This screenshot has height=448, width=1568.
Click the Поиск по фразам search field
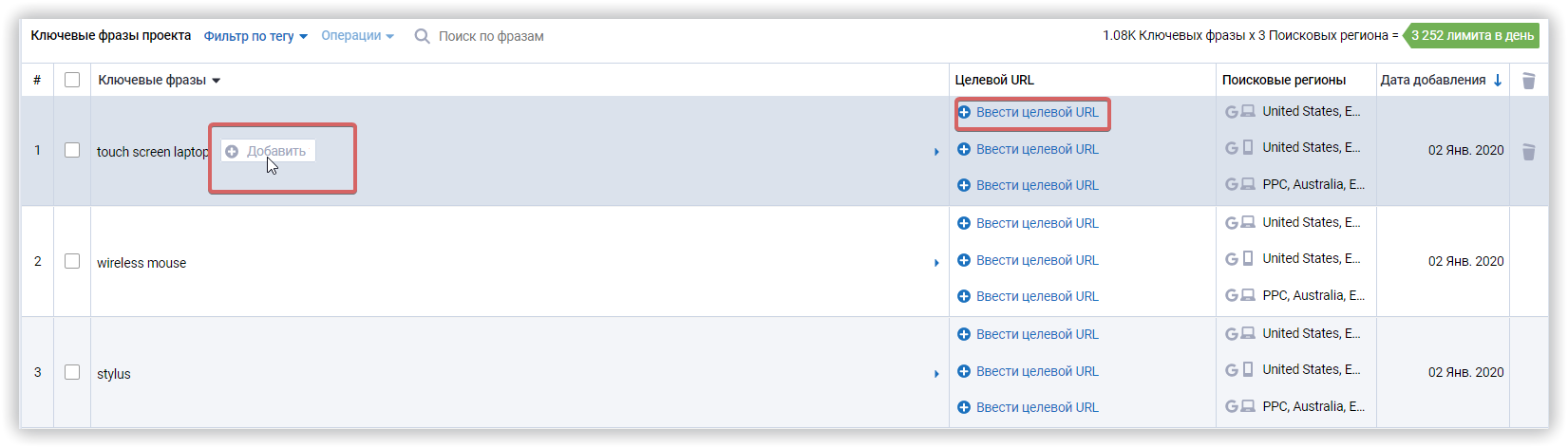(x=491, y=36)
